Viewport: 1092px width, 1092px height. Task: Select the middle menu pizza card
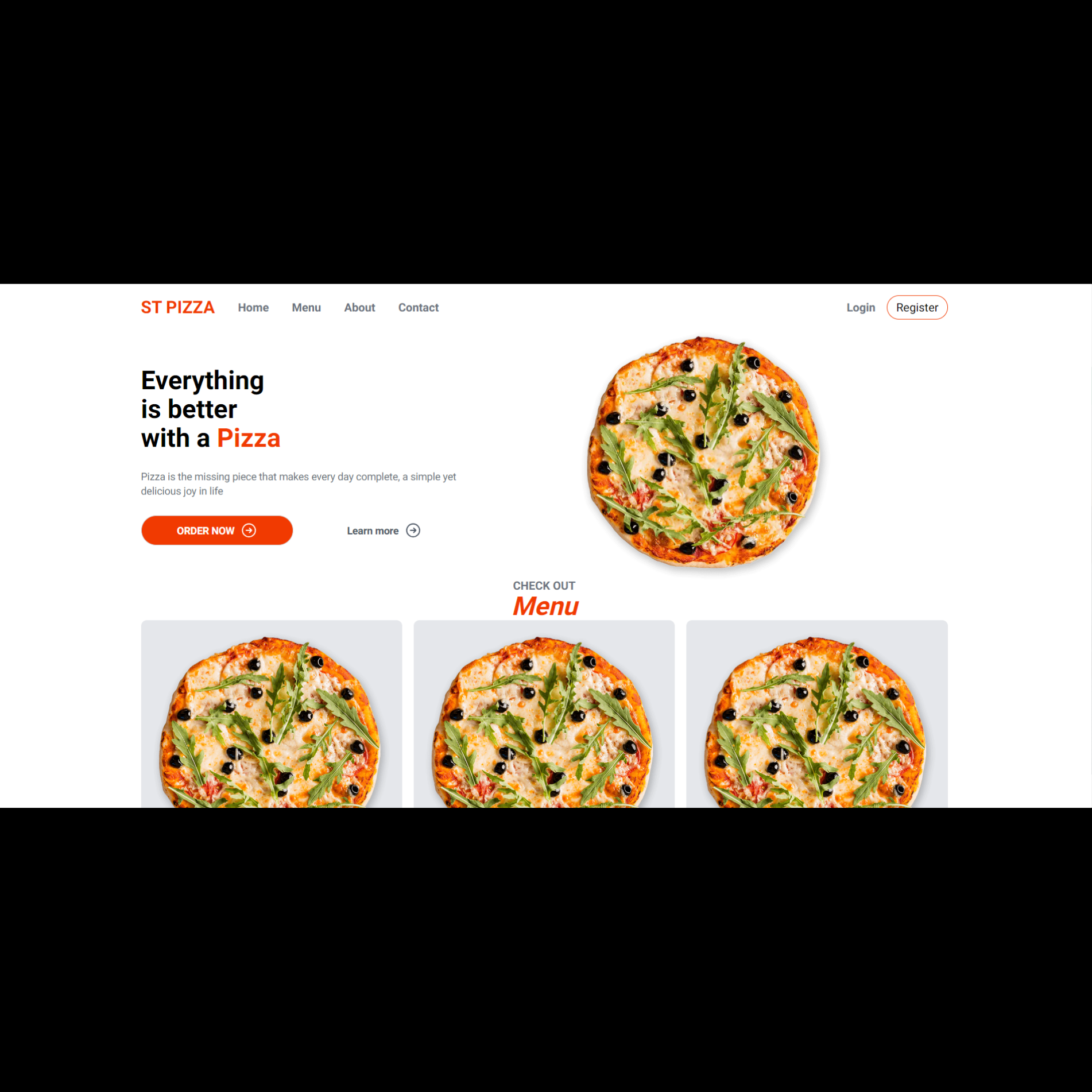click(x=544, y=714)
